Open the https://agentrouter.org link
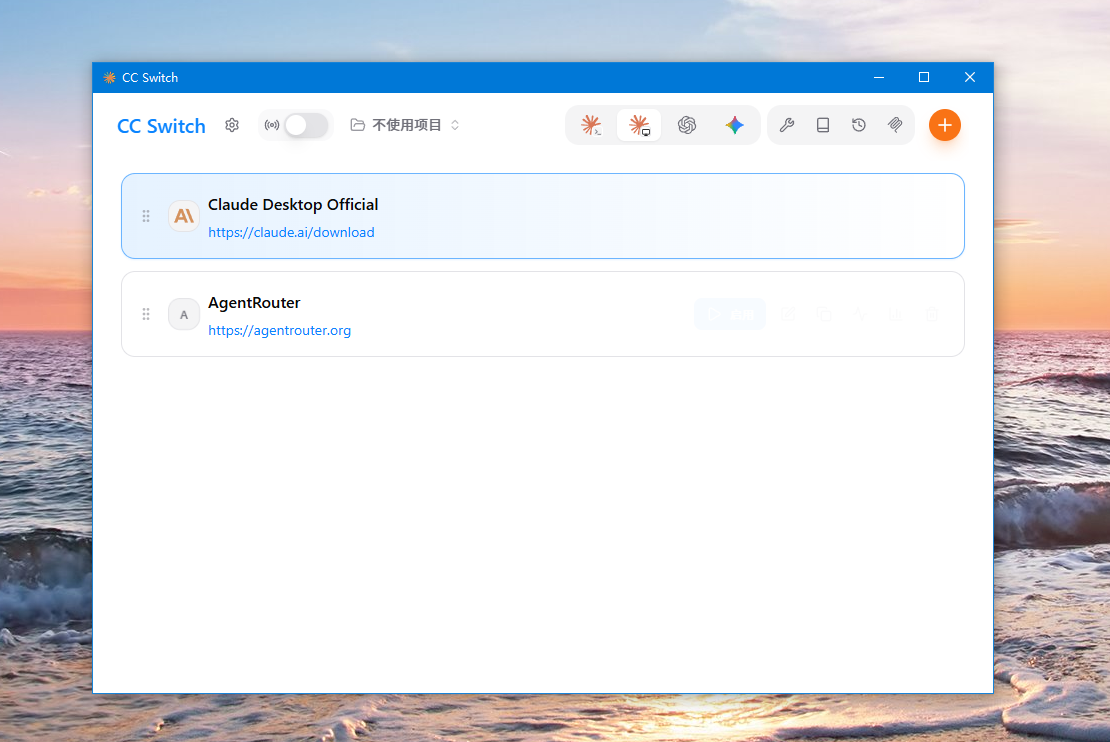This screenshot has height=742, width=1110. point(280,331)
